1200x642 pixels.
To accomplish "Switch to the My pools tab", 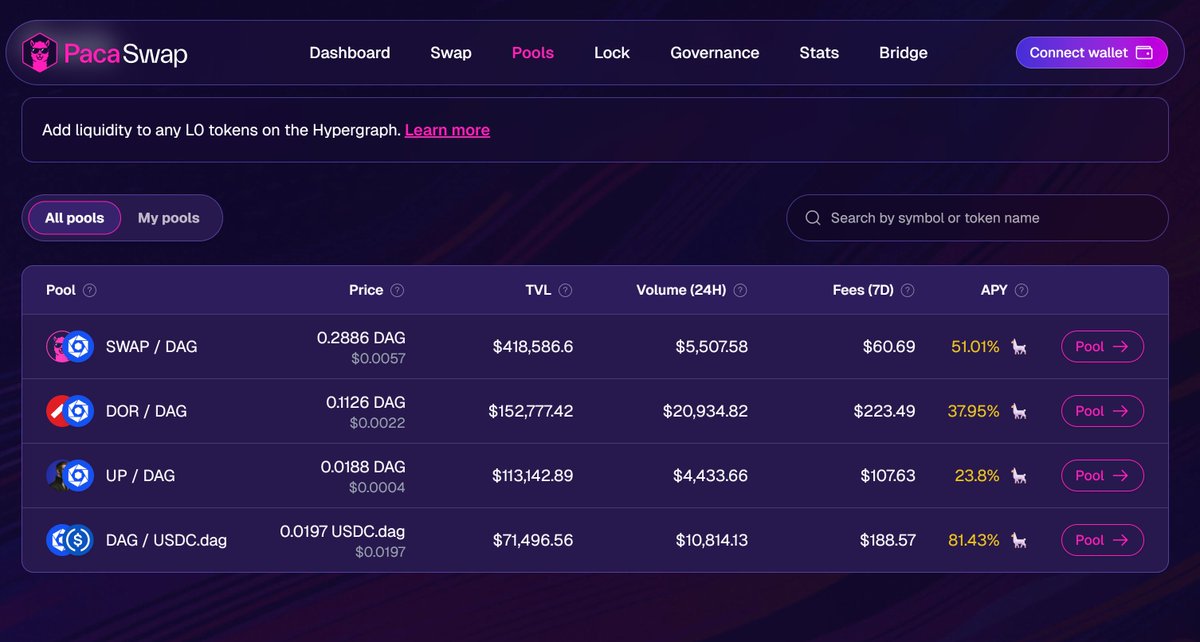I will click(x=169, y=218).
